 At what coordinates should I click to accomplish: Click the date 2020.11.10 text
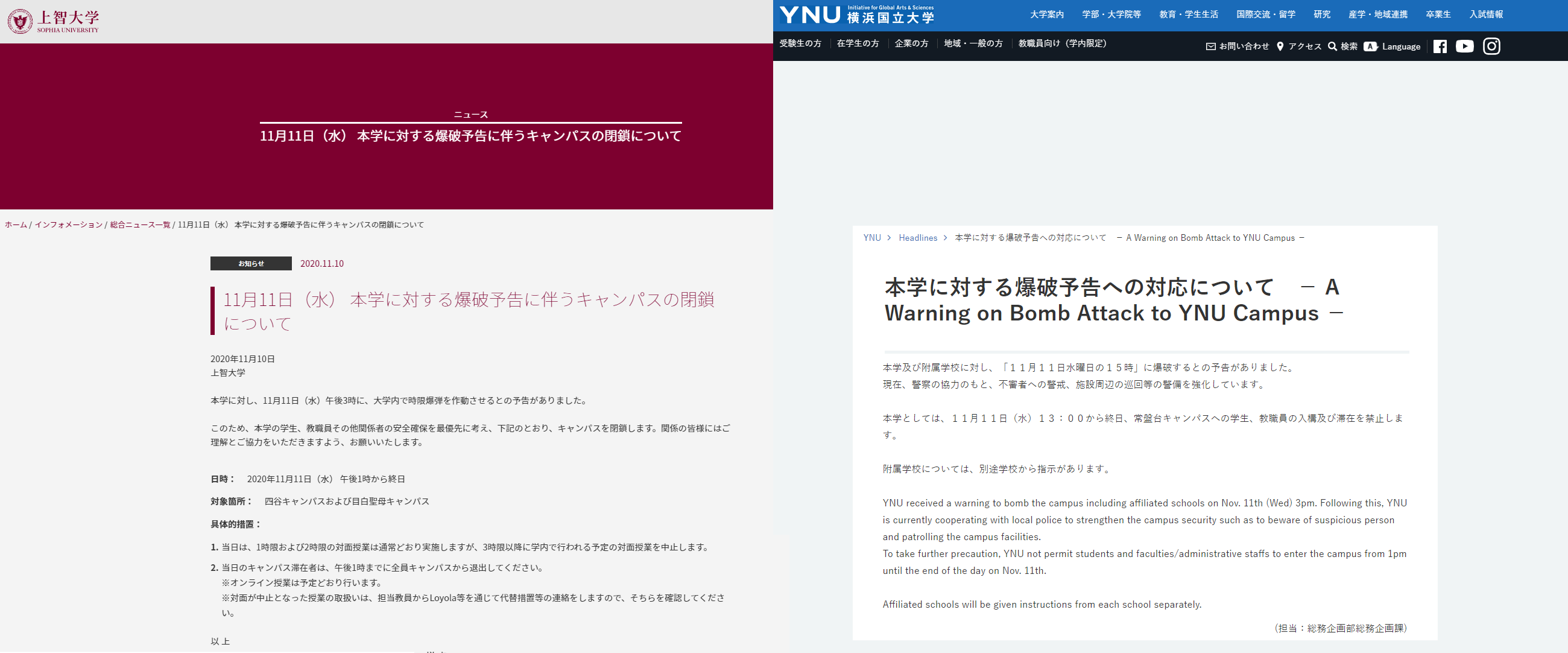pos(322,264)
